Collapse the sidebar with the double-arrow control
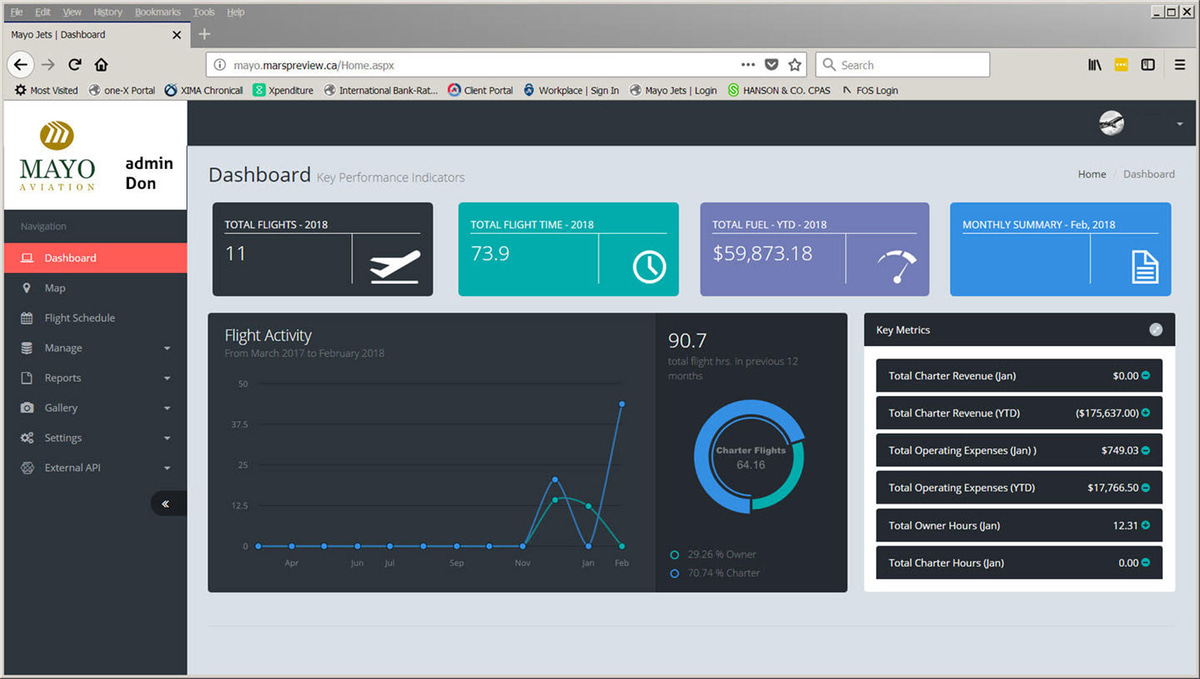The height and width of the screenshot is (679, 1200). tap(168, 503)
